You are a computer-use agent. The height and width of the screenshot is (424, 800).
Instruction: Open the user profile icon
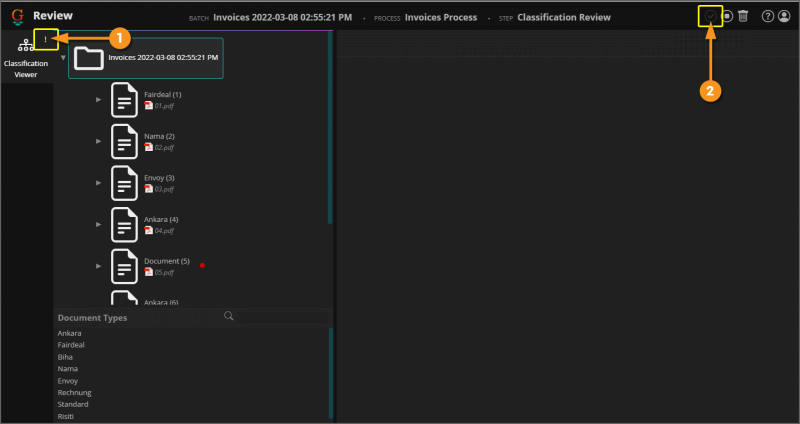(x=784, y=17)
